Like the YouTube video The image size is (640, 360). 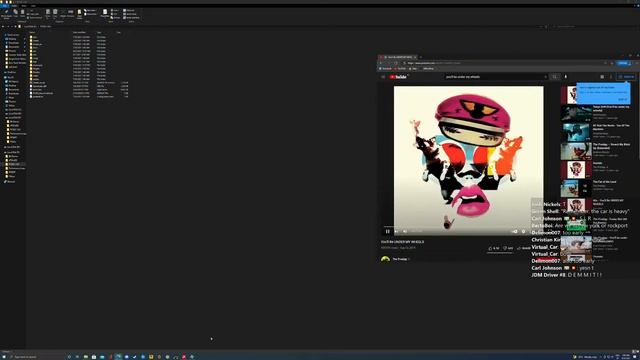(494, 248)
